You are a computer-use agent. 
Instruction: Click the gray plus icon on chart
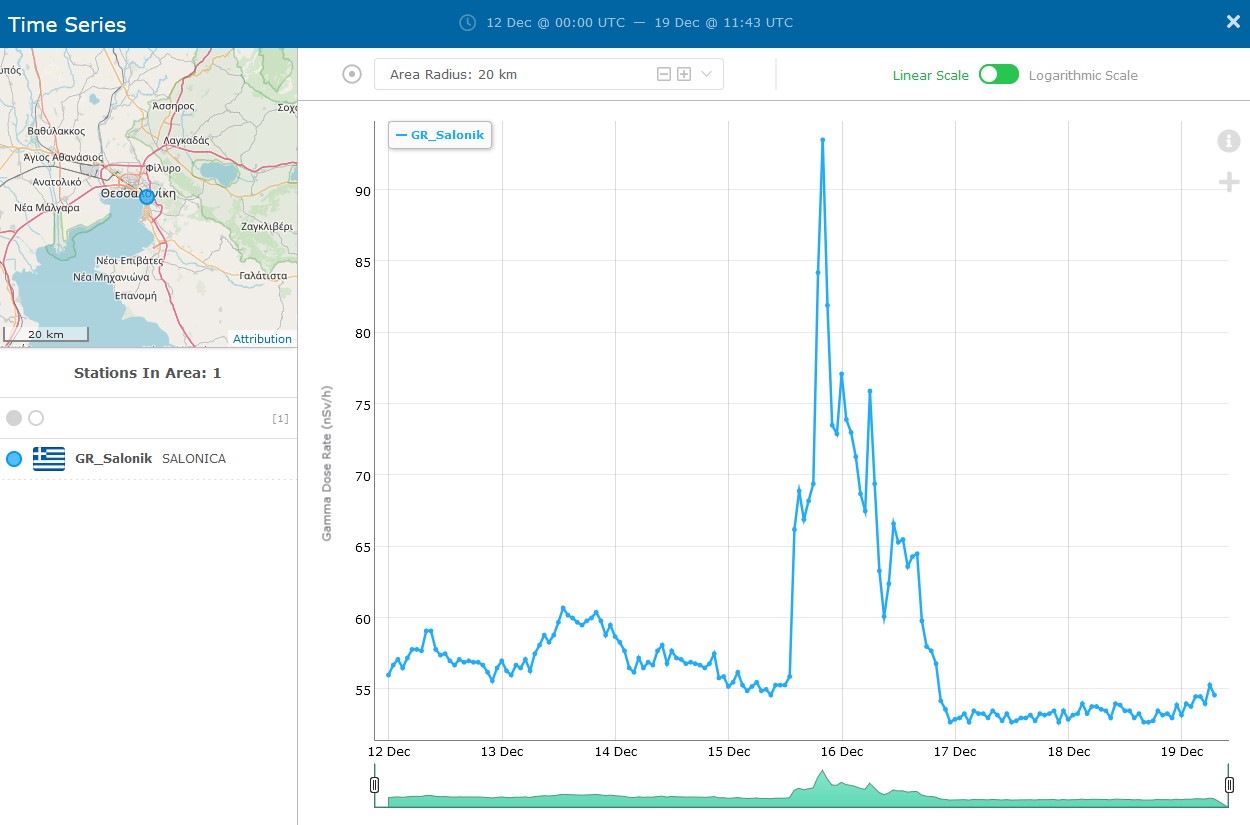[x=1228, y=181]
